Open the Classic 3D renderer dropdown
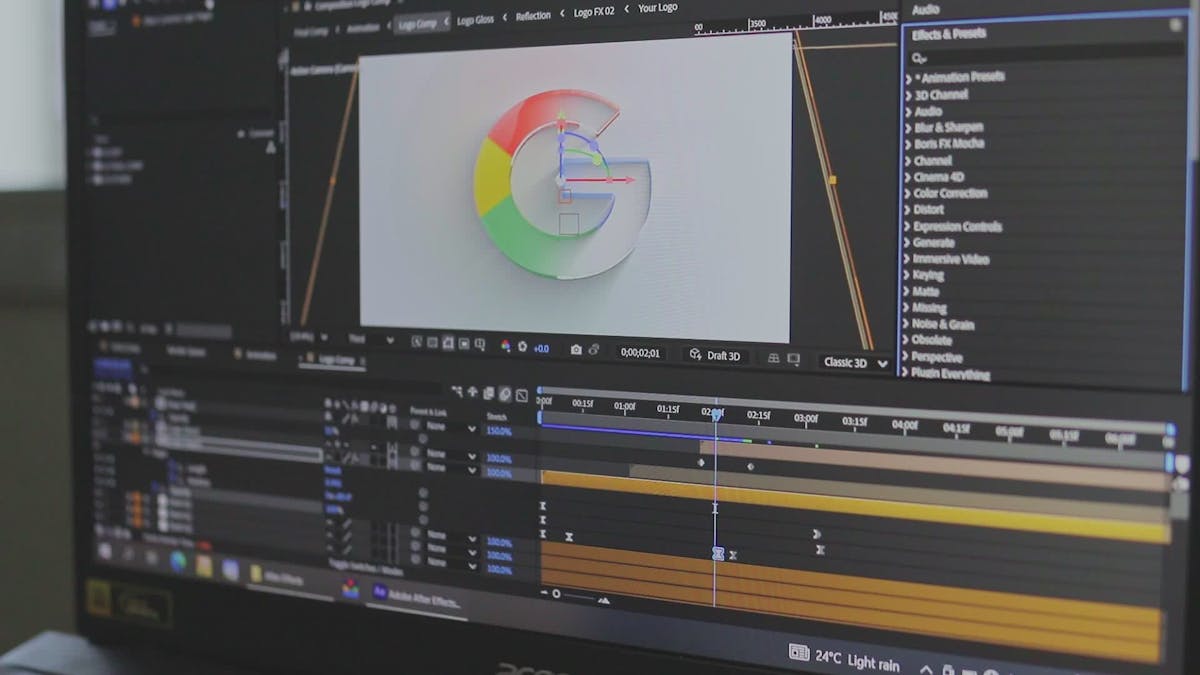Viewport: 1200px width, 675px height. pyautogui.click(x=855, y=362)
